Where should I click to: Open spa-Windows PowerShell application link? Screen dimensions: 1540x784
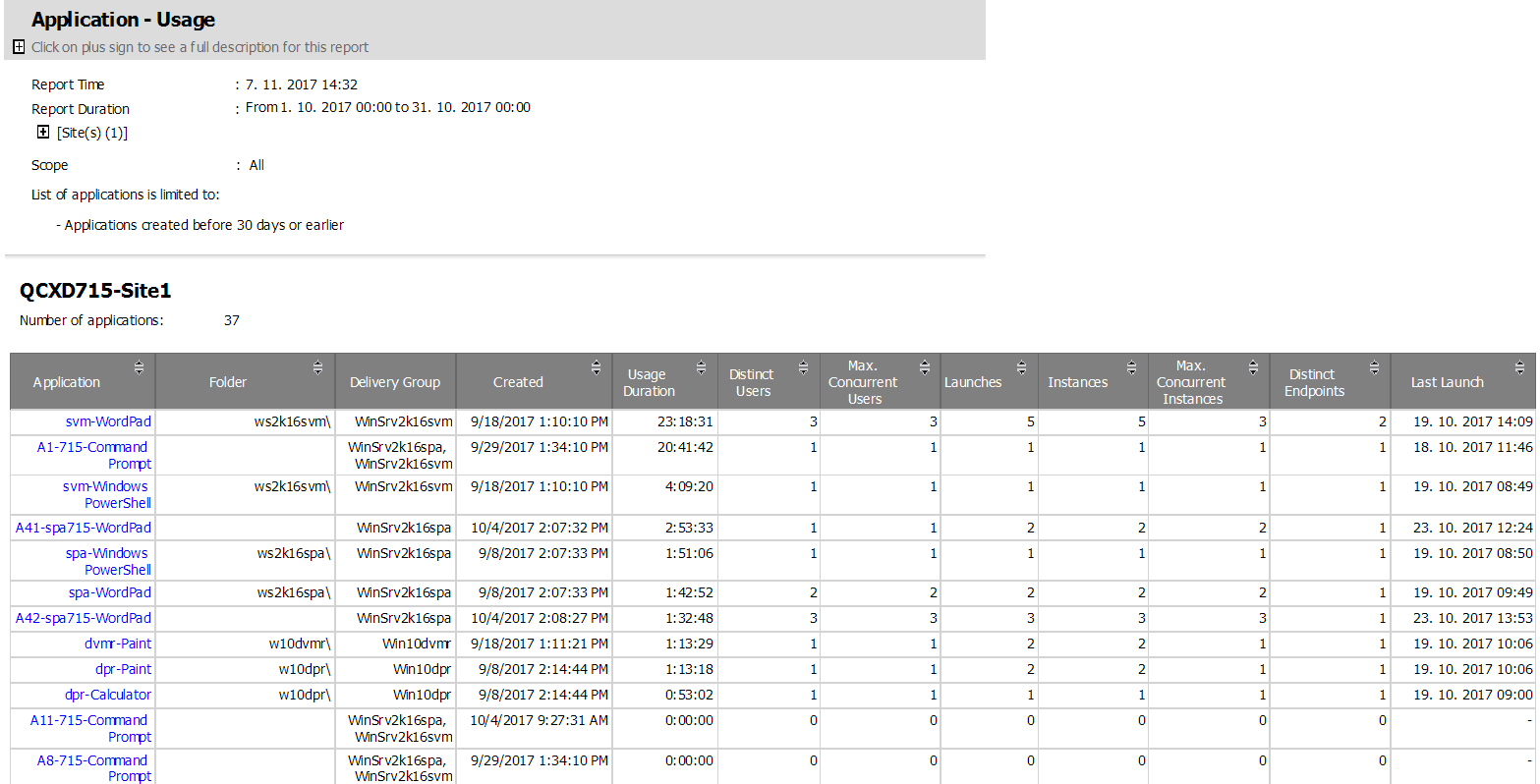click(x=108, y=561)
